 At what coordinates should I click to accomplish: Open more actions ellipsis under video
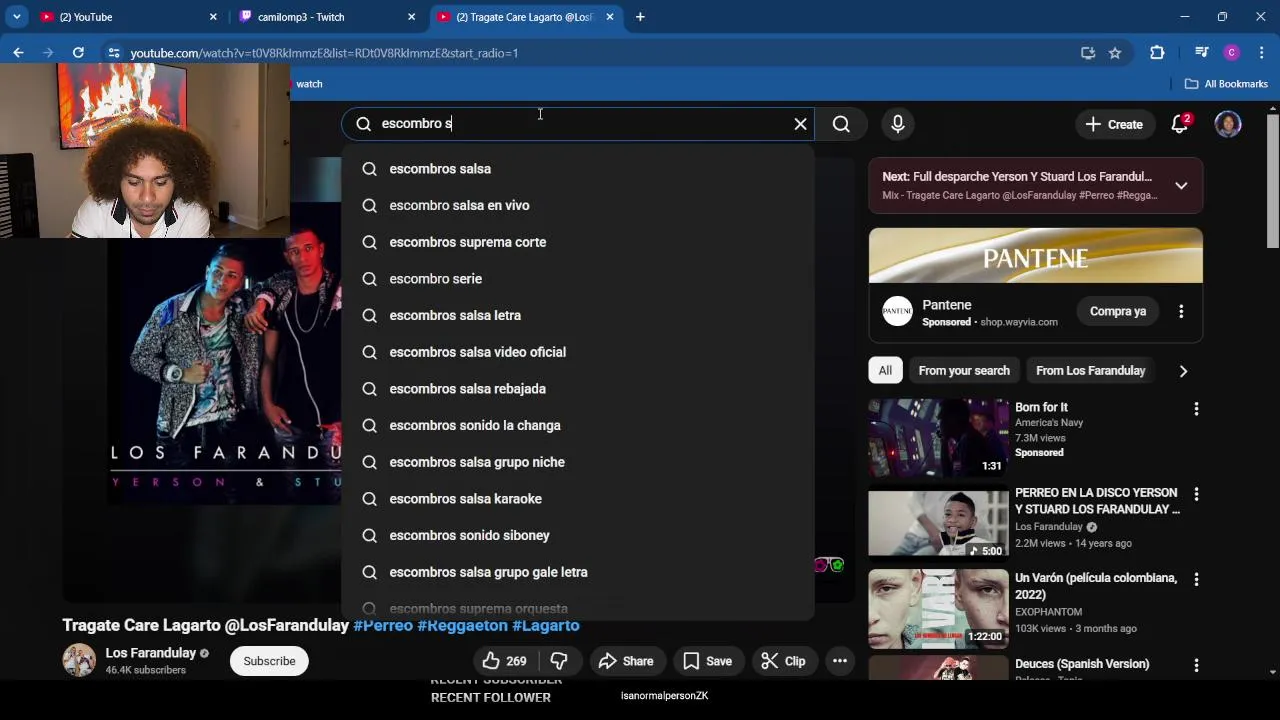[840, 661]
